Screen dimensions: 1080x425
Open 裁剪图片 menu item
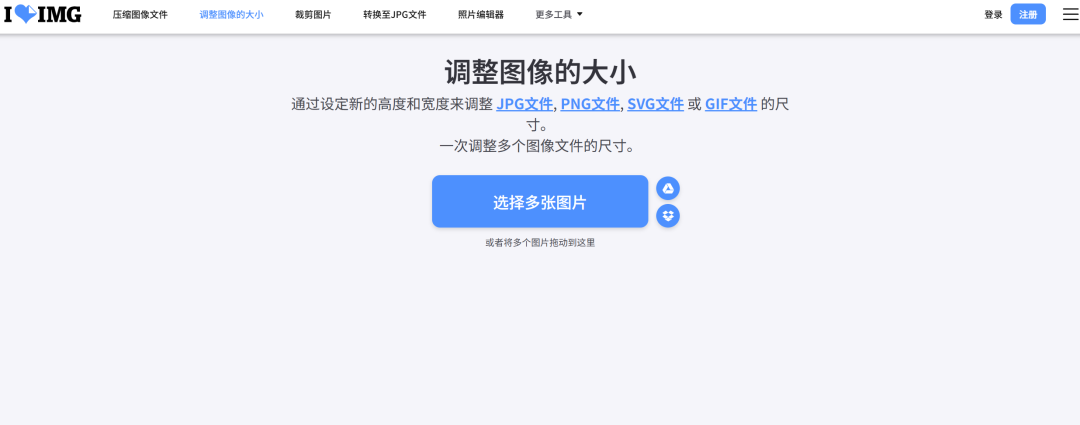(x=313, y=14)
